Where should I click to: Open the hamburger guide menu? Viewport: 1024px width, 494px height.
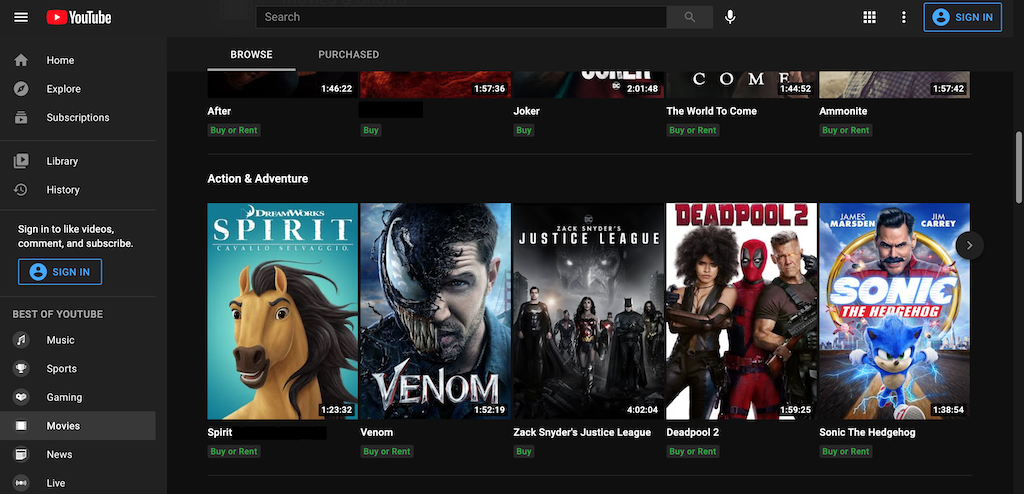click(21, 17)
